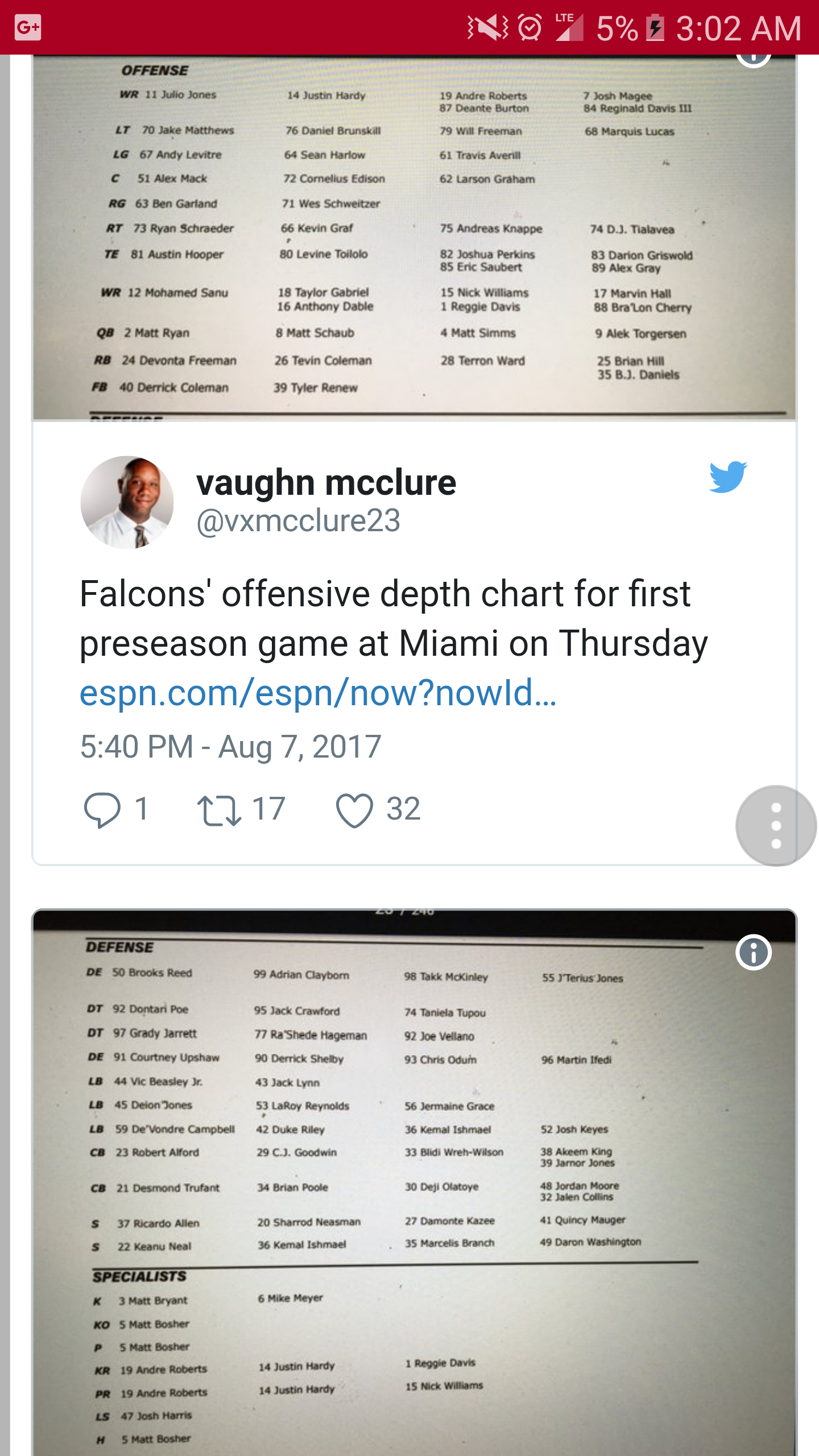Tap the Google+ notification icon
This screenshot has height=1456, width=819.
click(x=28, y=27)
